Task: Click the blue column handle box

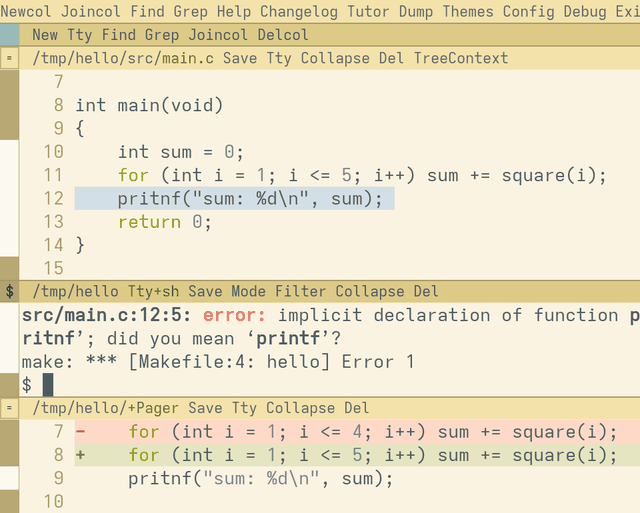Action: point(9,35)
